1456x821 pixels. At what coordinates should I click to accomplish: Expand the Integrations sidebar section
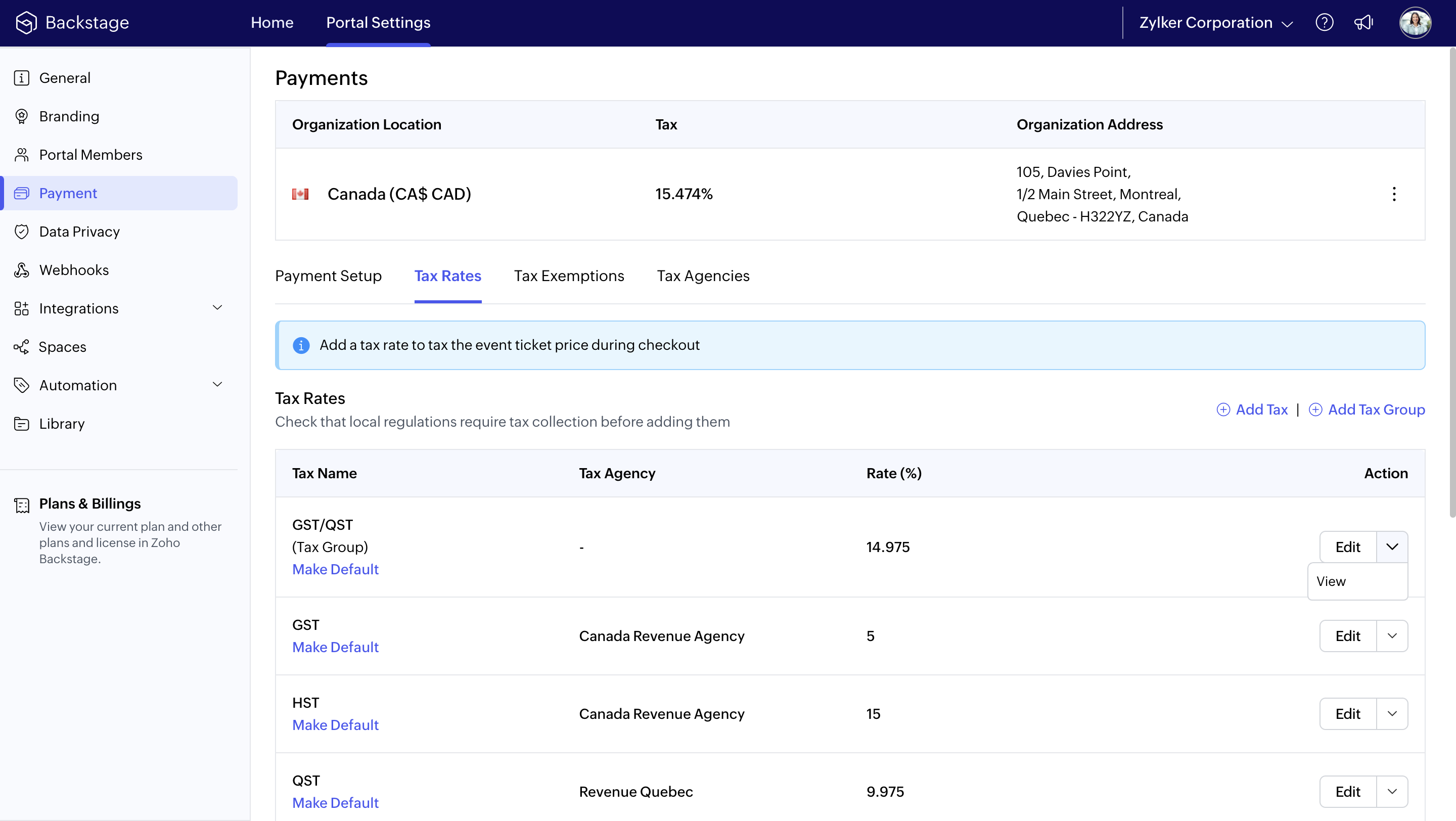pyautogui.click(x=217, y=308)
